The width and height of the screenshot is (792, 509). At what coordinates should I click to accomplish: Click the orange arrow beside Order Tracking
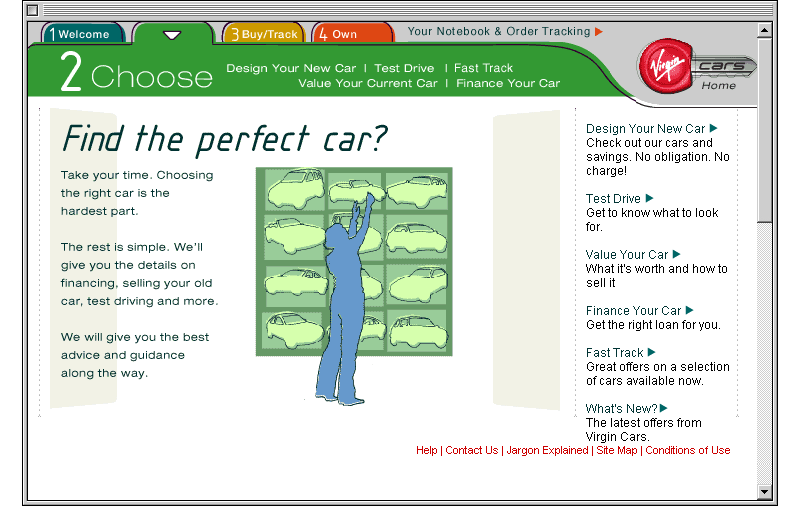pyautogui.click(x=599, y=32)
